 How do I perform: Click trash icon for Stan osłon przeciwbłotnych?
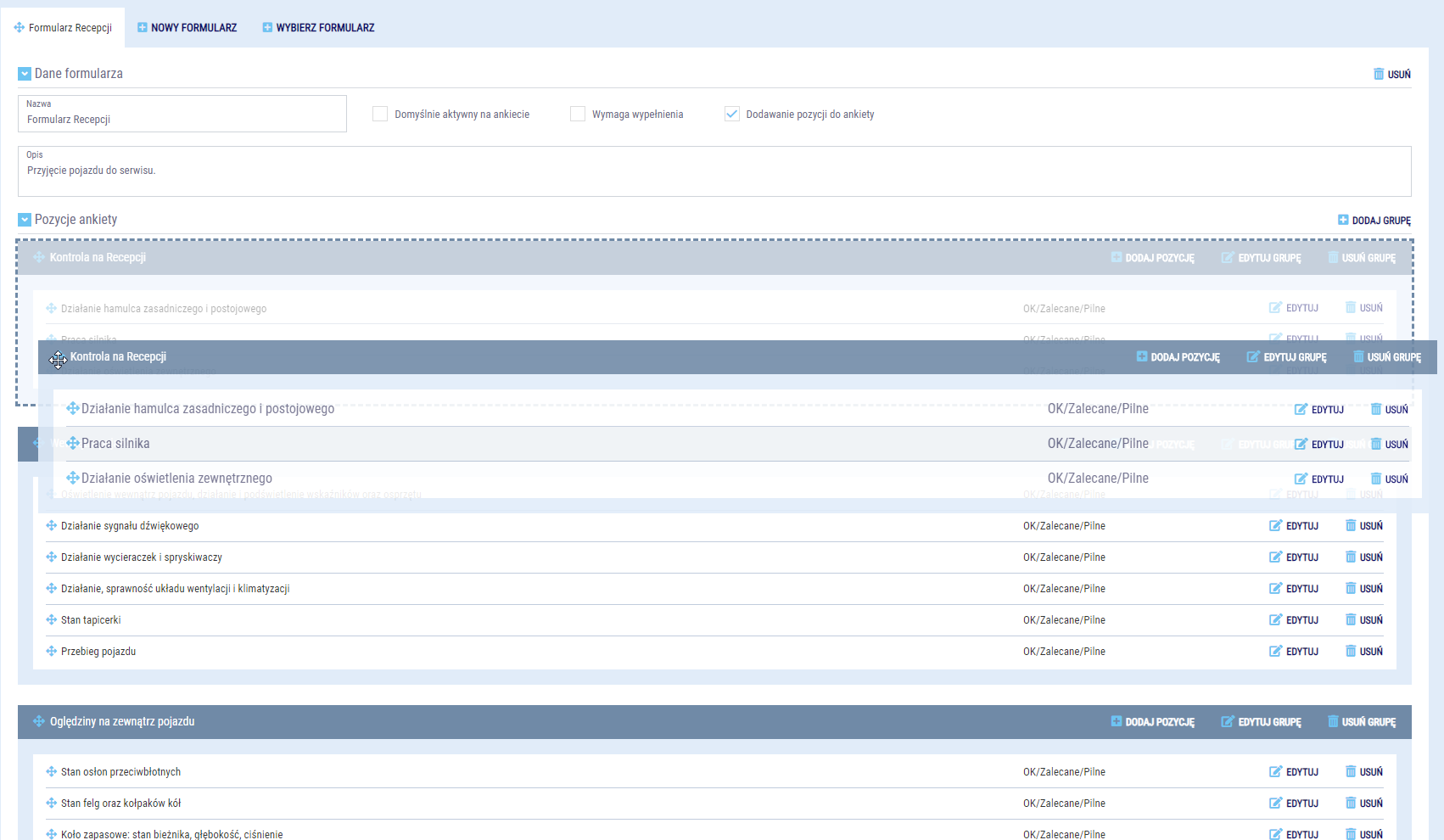(1351, 772)
